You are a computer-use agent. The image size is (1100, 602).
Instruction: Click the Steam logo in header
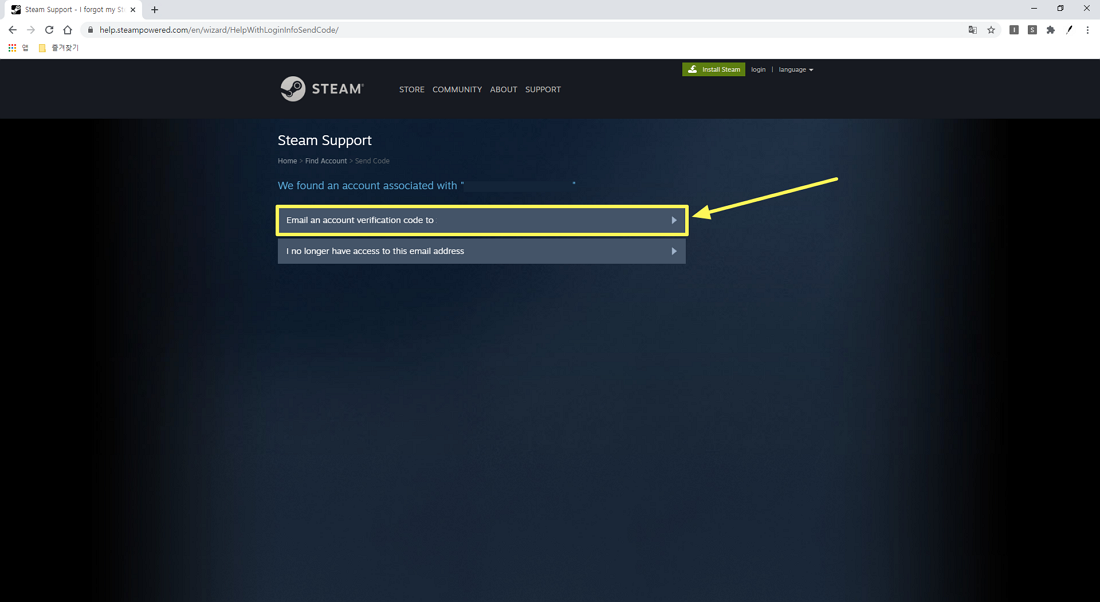click(x=322, y=89)
